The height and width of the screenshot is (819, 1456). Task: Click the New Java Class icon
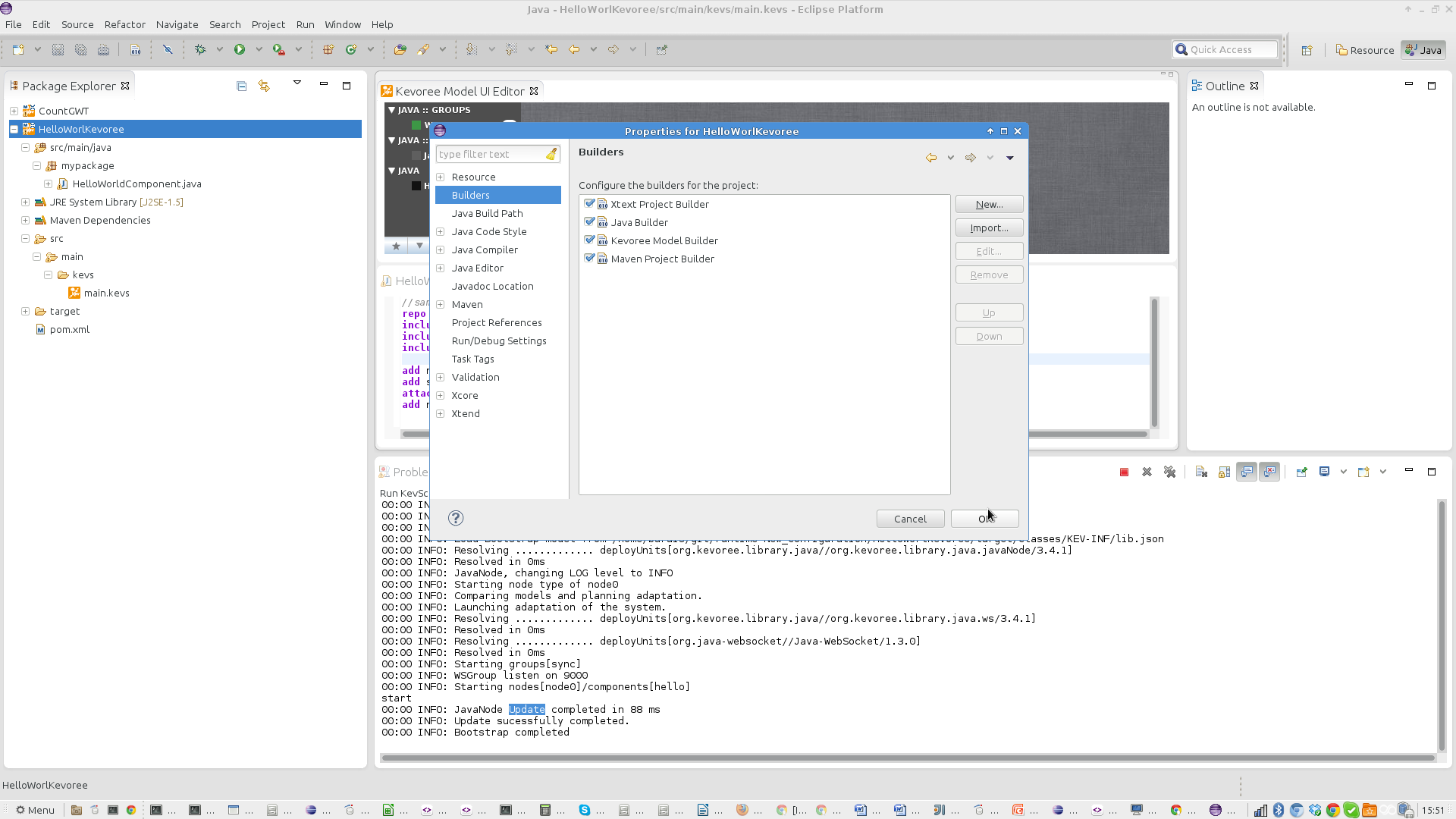[351, 49]
